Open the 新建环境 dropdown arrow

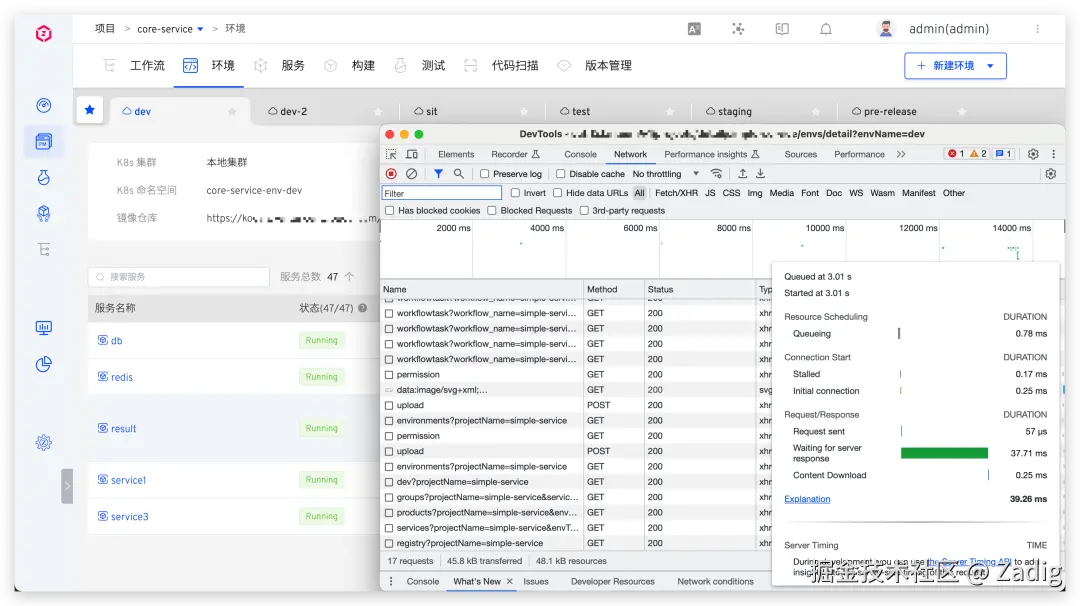tap(990, 66)
